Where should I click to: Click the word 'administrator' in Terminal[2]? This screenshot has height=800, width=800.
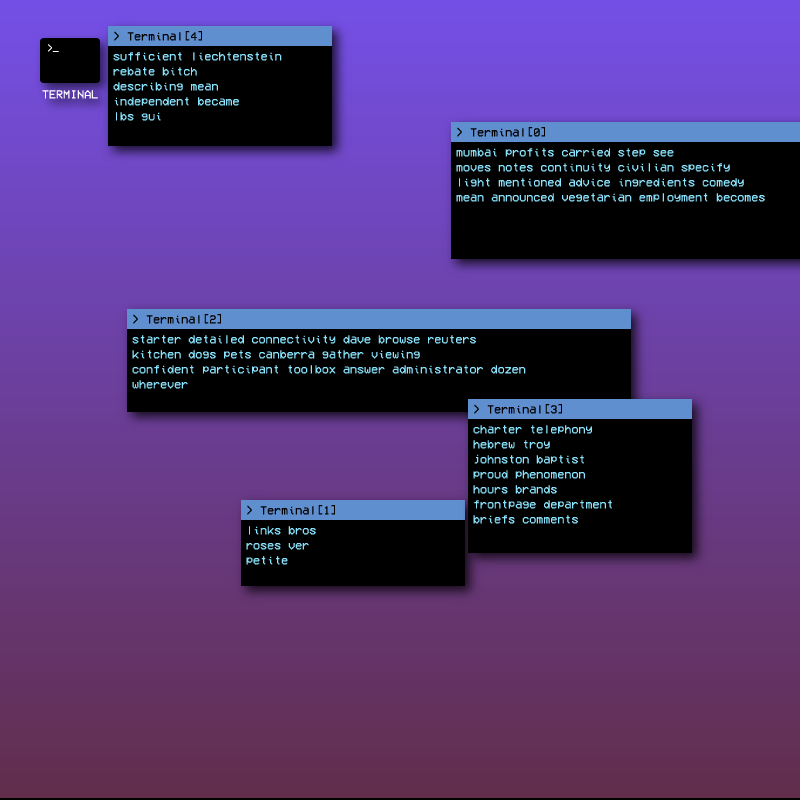pos(437,370)
